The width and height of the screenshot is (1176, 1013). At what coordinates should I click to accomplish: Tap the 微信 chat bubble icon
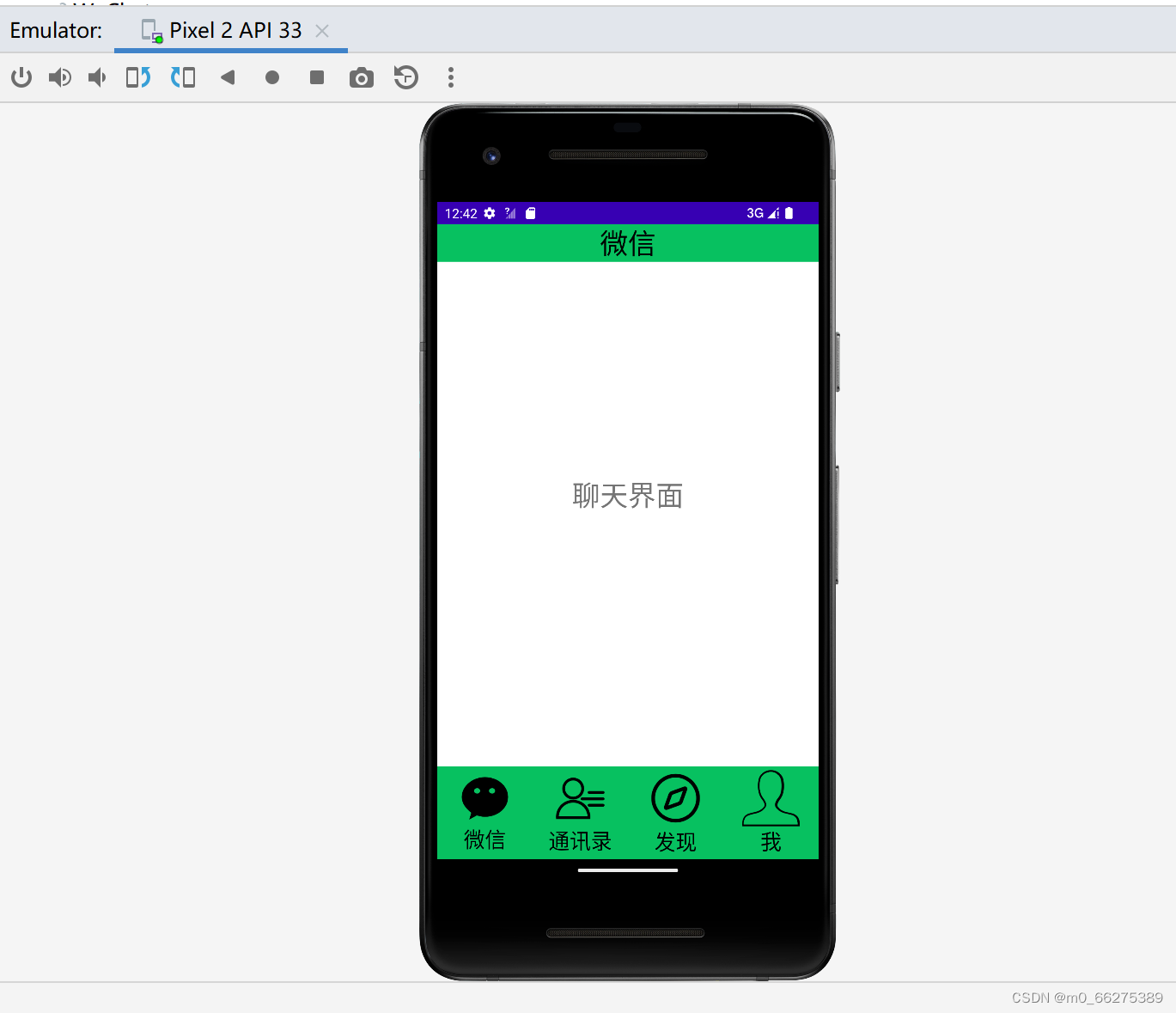[485, 798]
